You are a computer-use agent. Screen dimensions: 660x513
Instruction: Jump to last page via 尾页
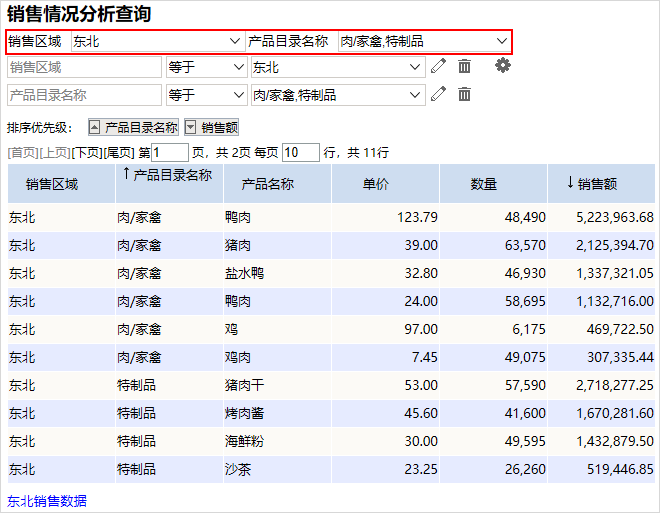tap(119, 152)
